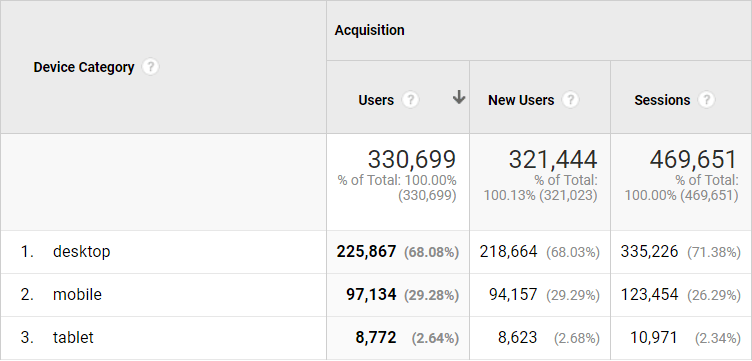Viewport: 752px width, 361px height.
Task: Select tablet new users value 8,623
Action: click(517, 338)
